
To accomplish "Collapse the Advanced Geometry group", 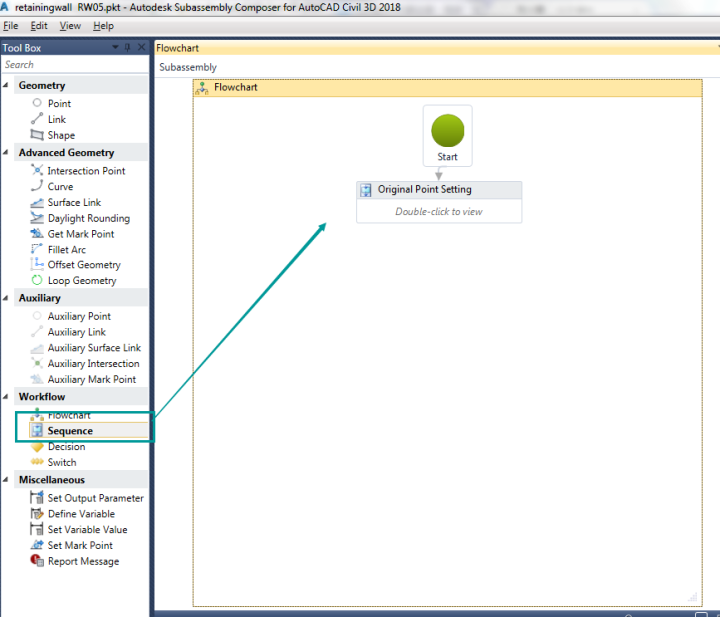I will (6, 152).
